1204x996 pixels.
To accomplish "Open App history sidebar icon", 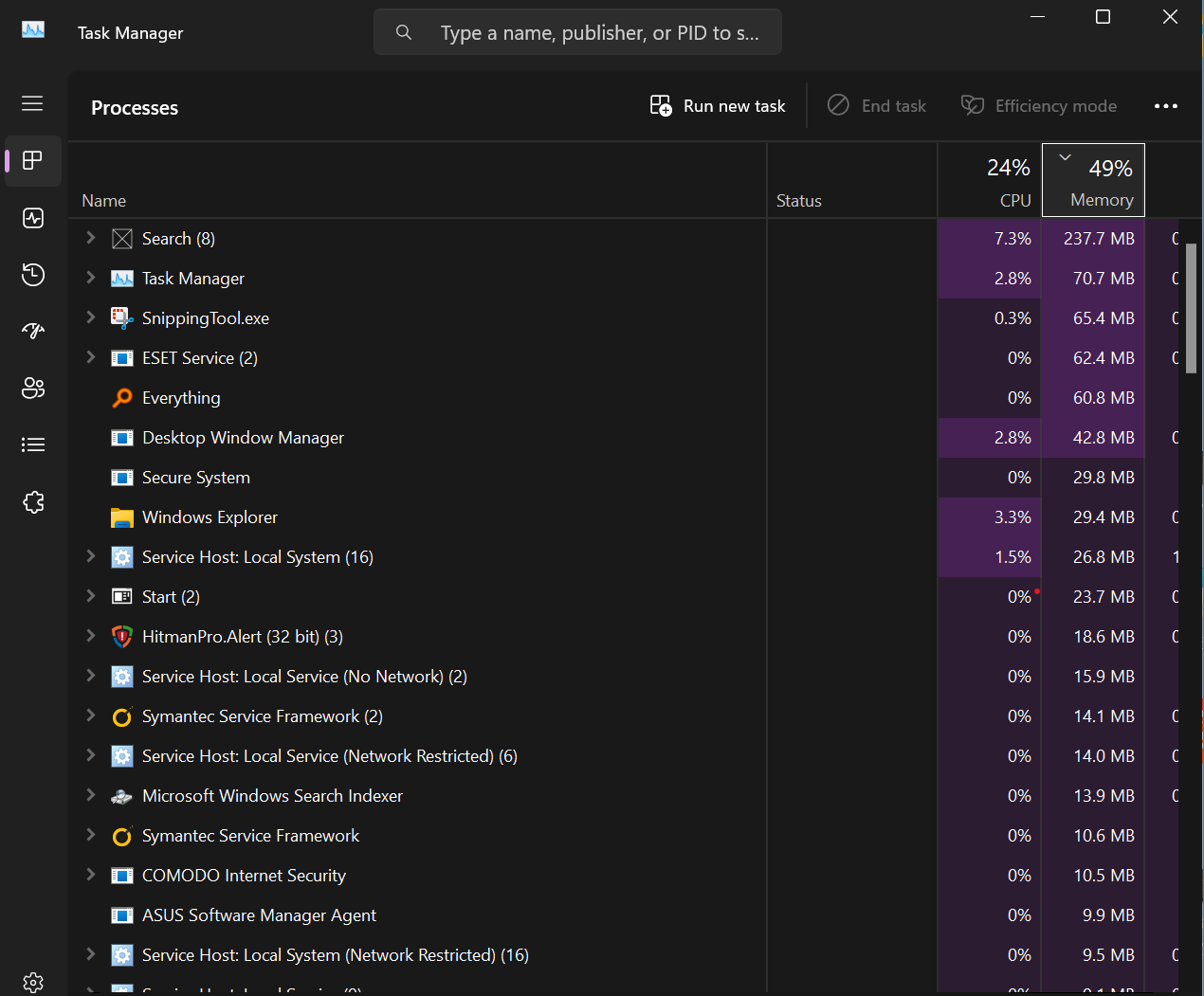I will pyautogui.click(x=33, y=275).
